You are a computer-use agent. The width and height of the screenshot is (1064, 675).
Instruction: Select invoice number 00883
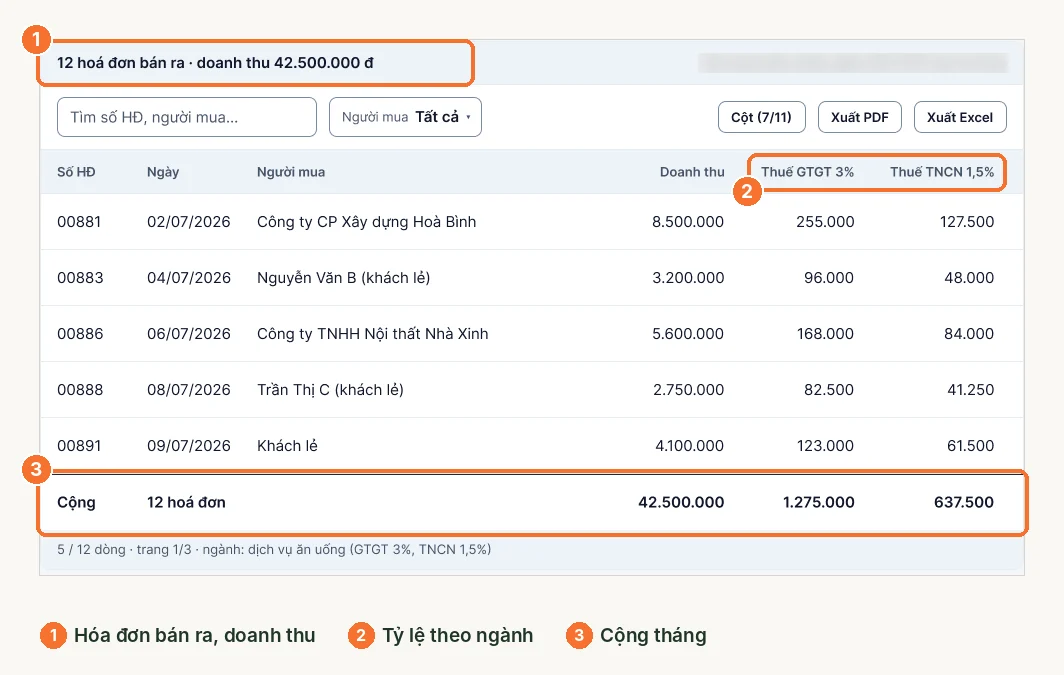pyautogui.click(x=80, y=277)
